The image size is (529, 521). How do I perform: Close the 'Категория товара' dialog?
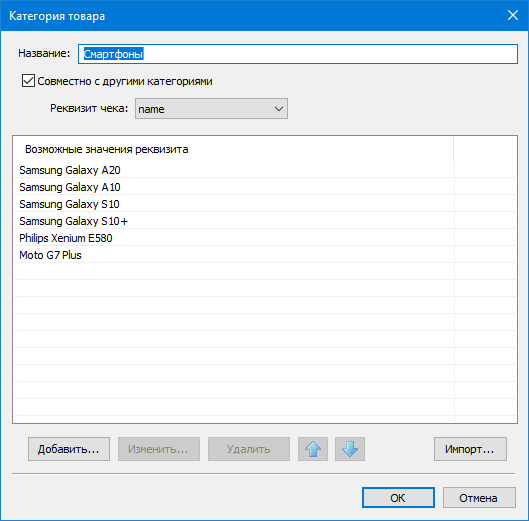[x=513, y=15]
